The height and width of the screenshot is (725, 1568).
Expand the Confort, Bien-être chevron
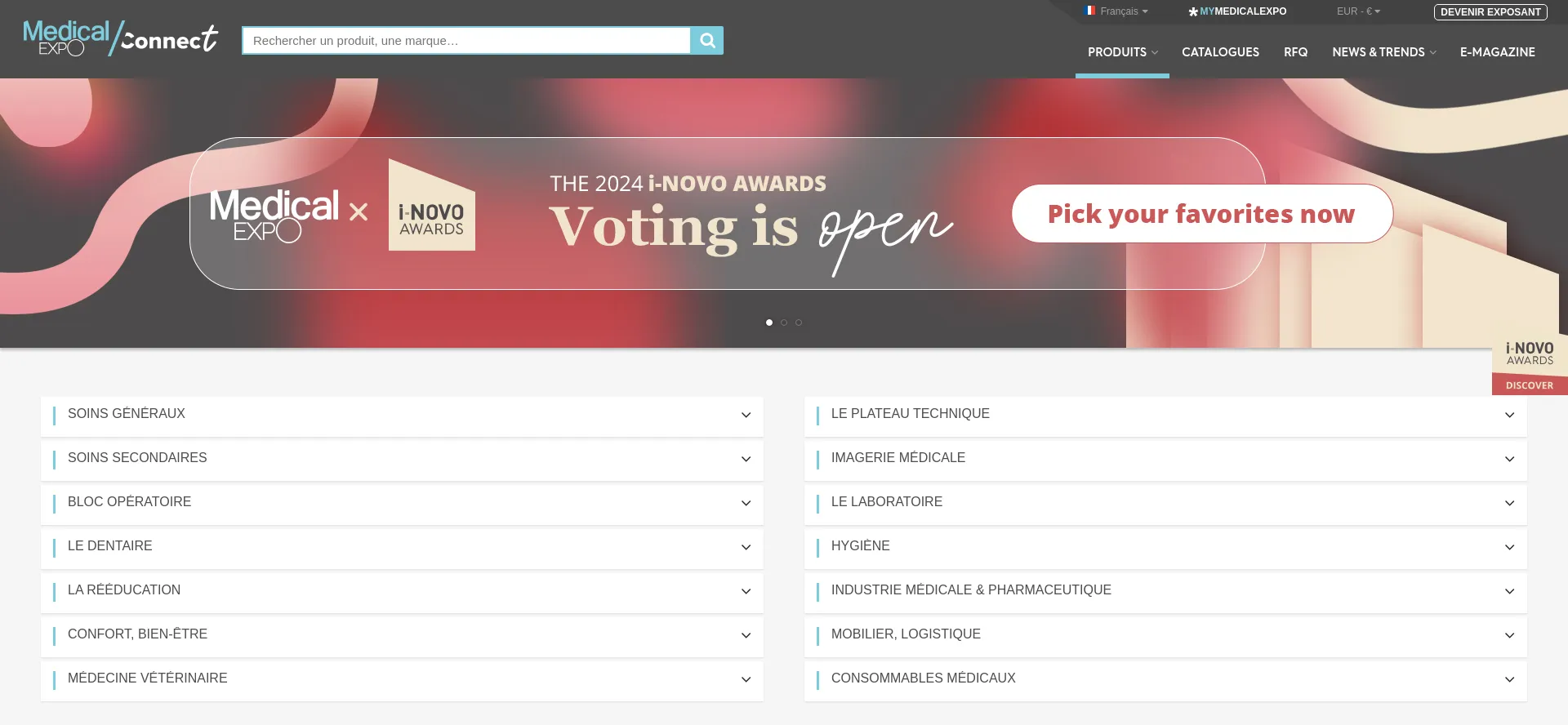(x=746, y=635)
